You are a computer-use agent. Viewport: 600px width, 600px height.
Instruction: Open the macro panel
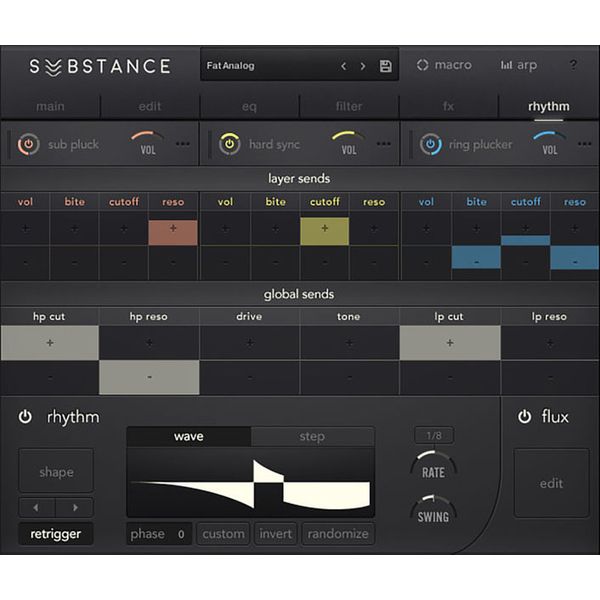pyautogui.click(x=444, y=65)
